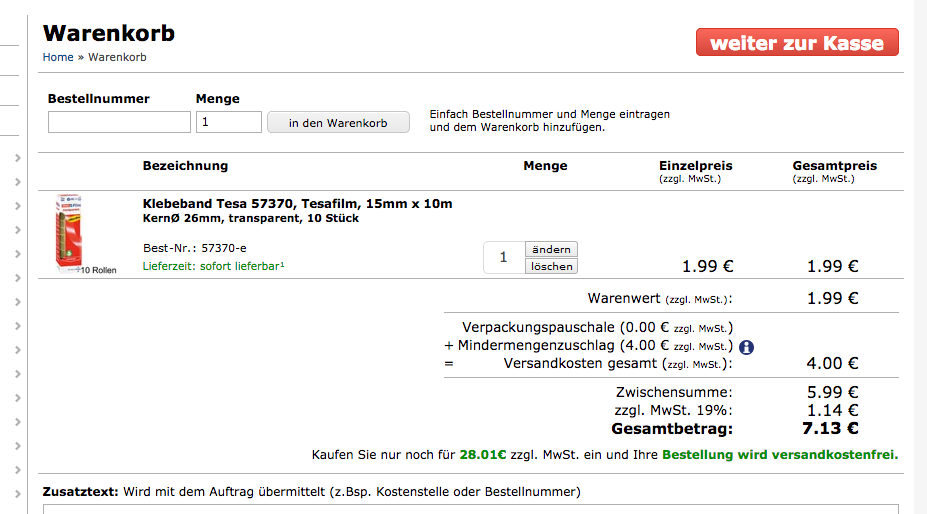Viewport: 927px width, 514px height.
Task: Expand the sidebar chevron beside the Mindermengenzuschlag row
Action: pos(18,350)
